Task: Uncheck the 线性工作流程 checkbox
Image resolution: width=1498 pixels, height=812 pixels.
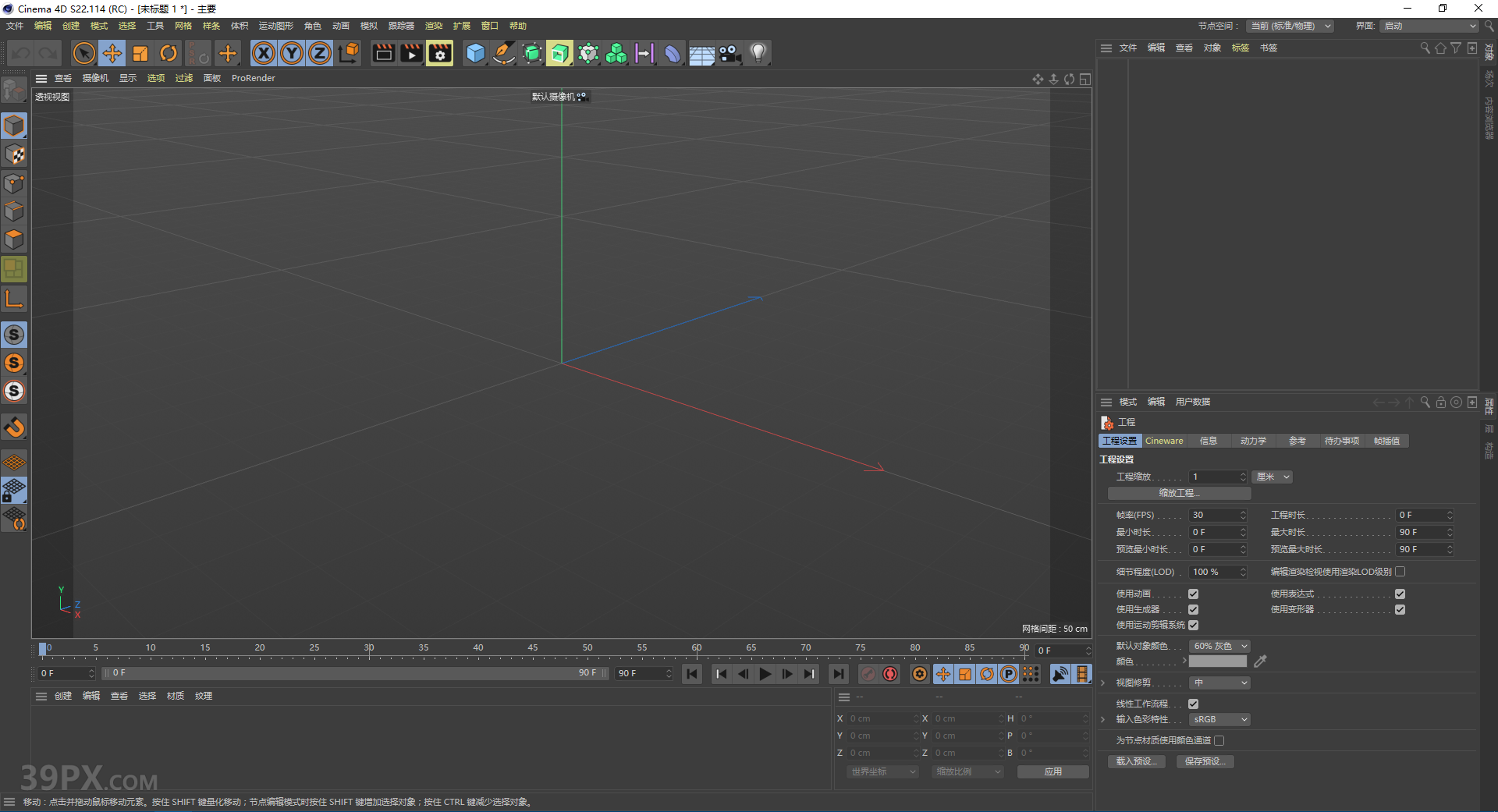Action: point(1193,703)
